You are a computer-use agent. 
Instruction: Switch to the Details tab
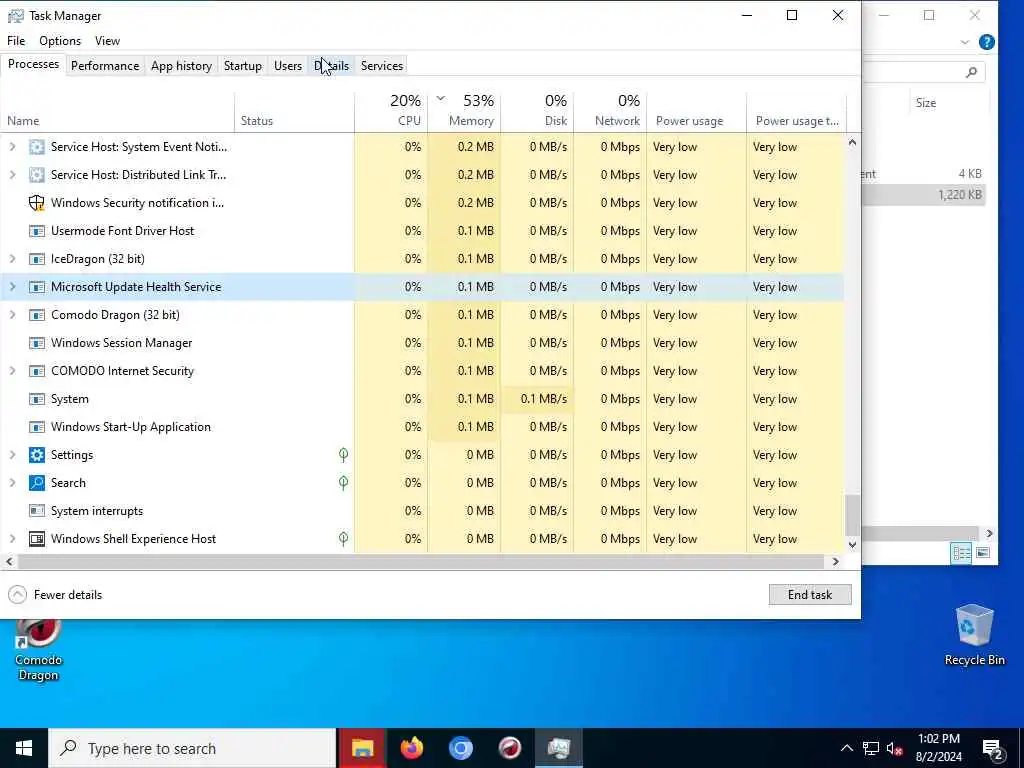pyautogui.click(x=332, y=66)
